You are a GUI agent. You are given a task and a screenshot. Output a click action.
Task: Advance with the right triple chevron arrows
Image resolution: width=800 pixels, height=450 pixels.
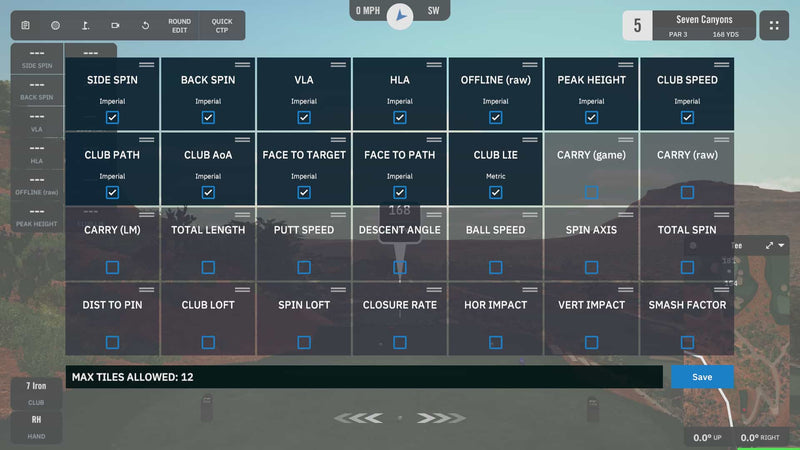441,418
